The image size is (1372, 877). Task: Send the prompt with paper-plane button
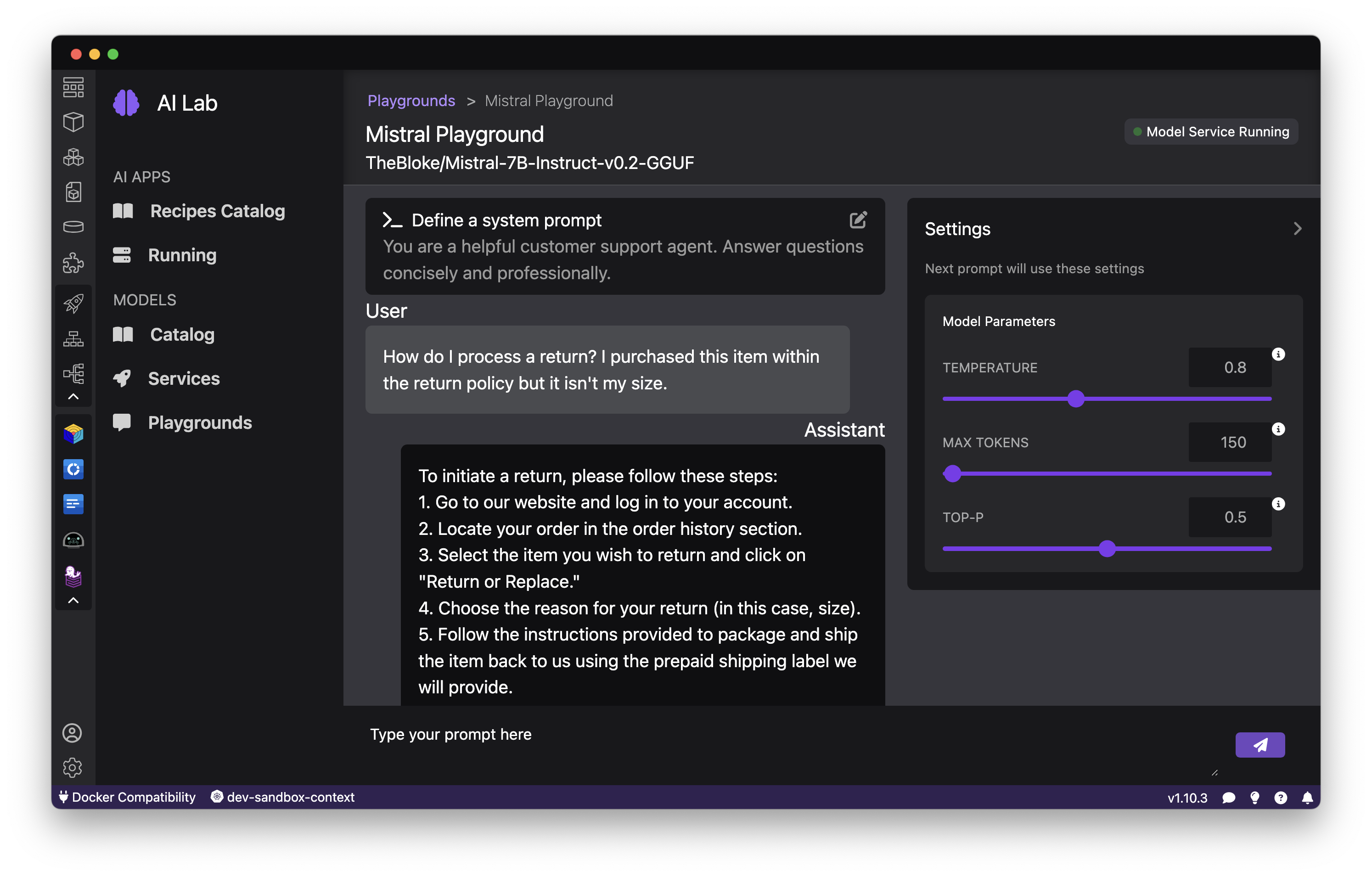1260,745
